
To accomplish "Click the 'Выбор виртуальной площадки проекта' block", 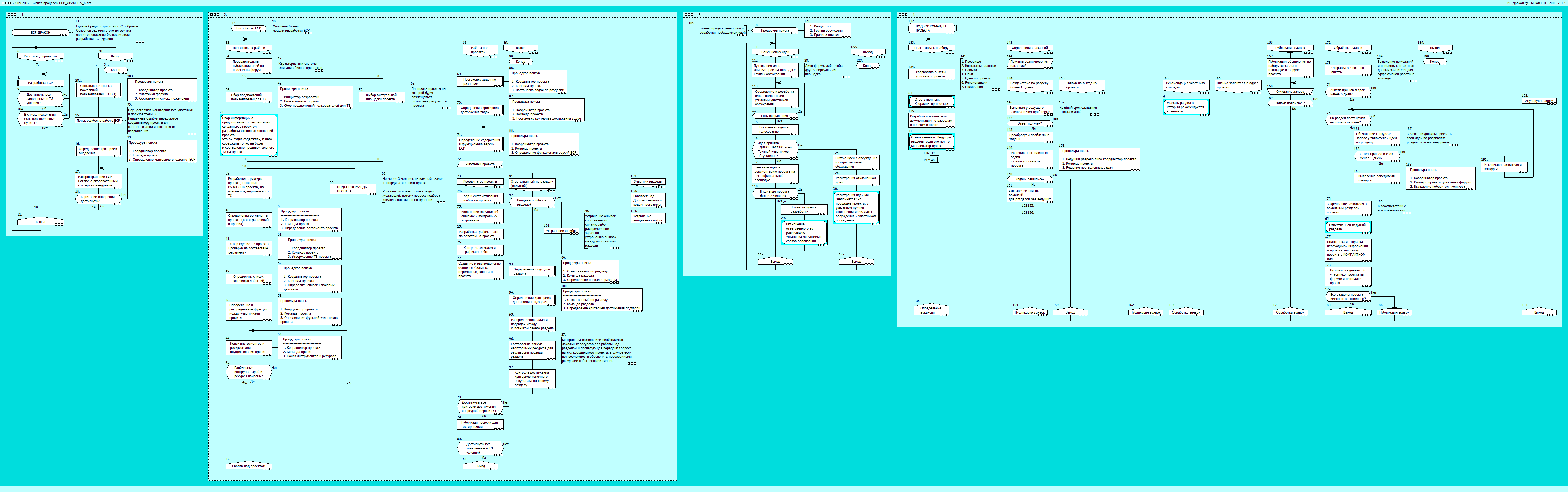I will 382,97.
